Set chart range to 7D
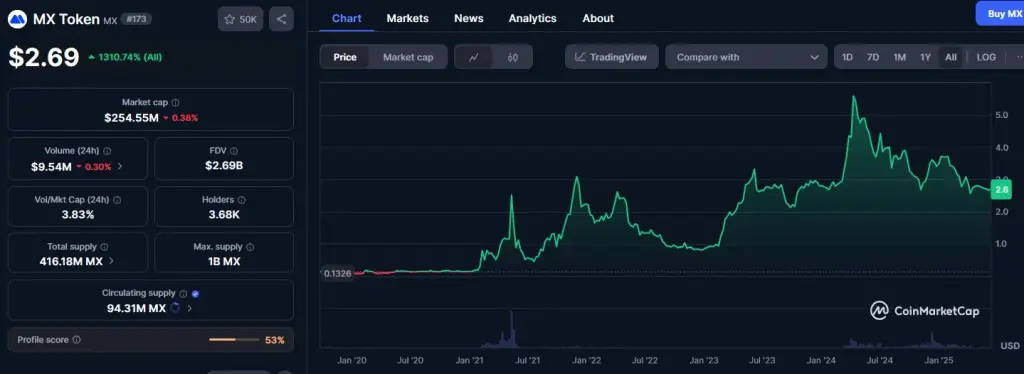The height and width of the screenshot is (374, 1024). pos(872,57)
